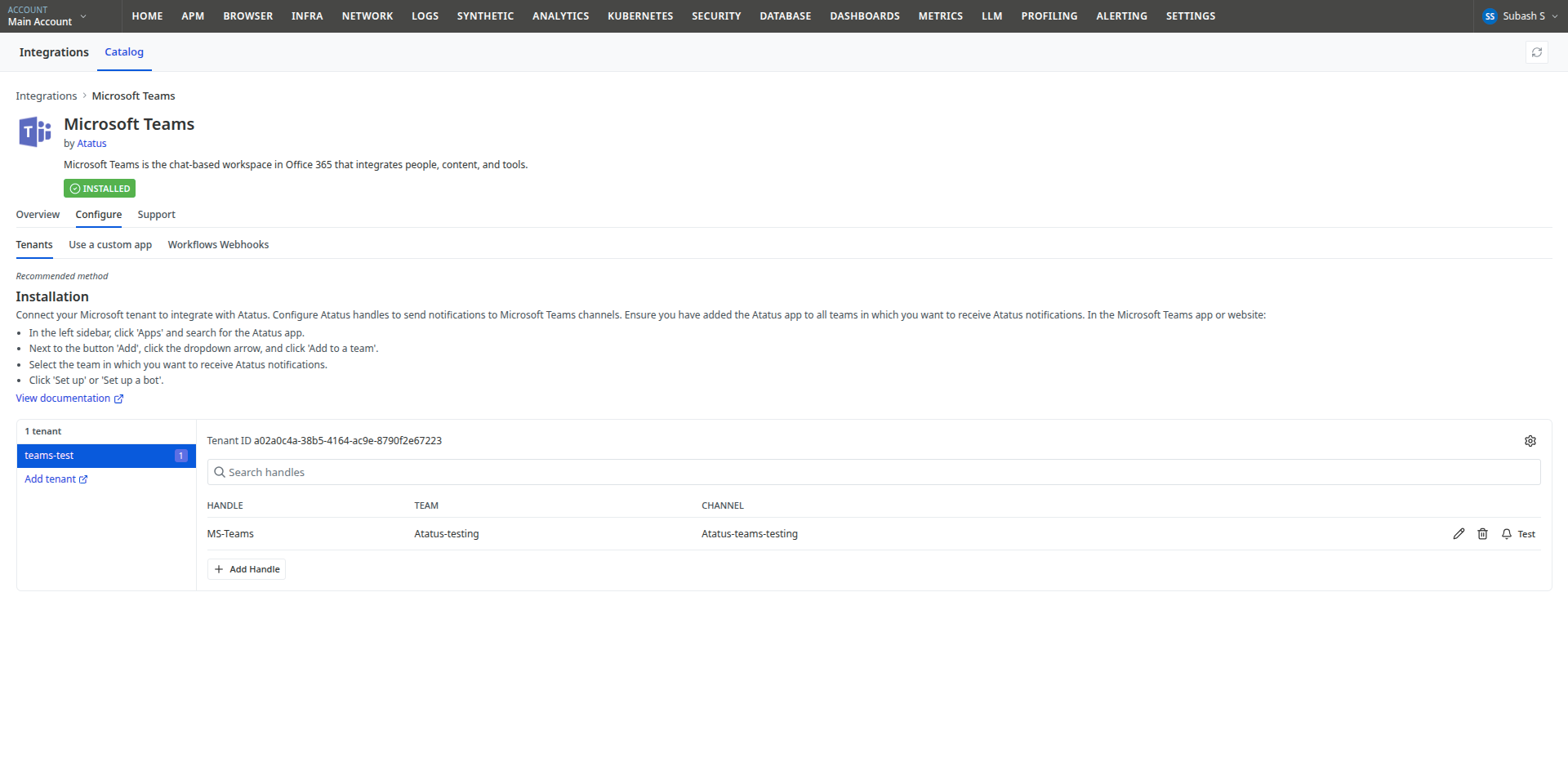
Task: Select NETWORK from the top menu
Action: coord(367,16)
